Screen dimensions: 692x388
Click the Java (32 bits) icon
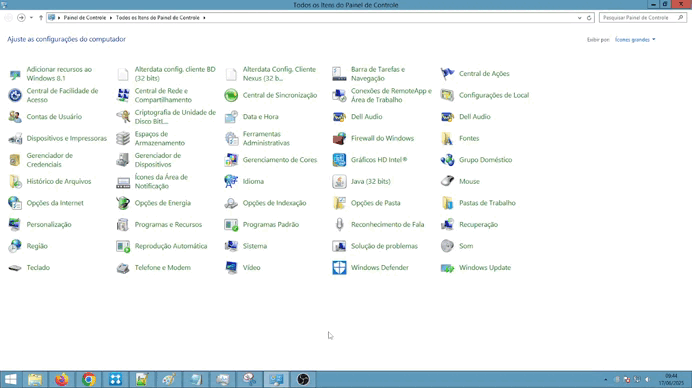point(339,181)
